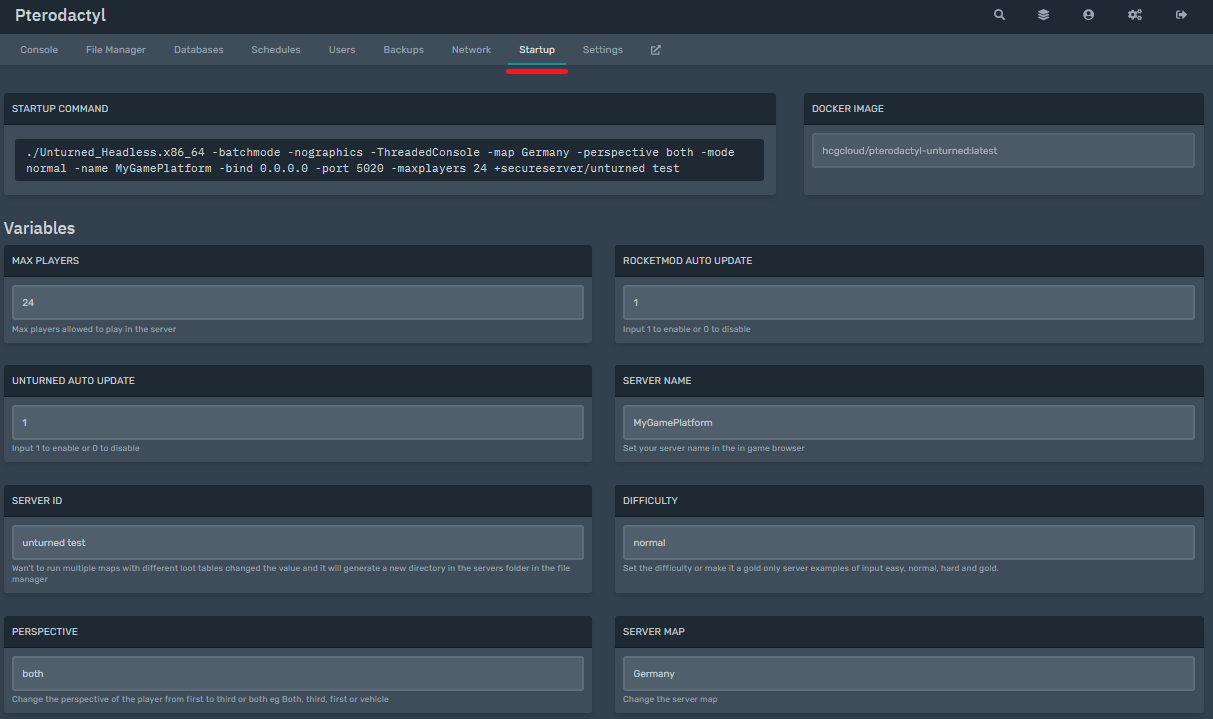Click 'Set the difficulty' hint text
The image size is (1213, 719).
click(x=811, y=568)
